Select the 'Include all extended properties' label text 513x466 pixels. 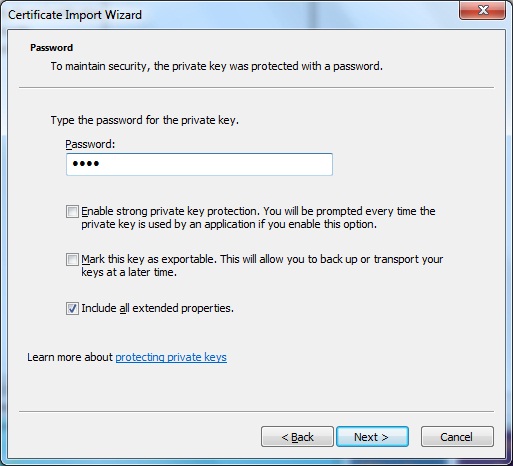pyautogui.click(x=158, y=308)
